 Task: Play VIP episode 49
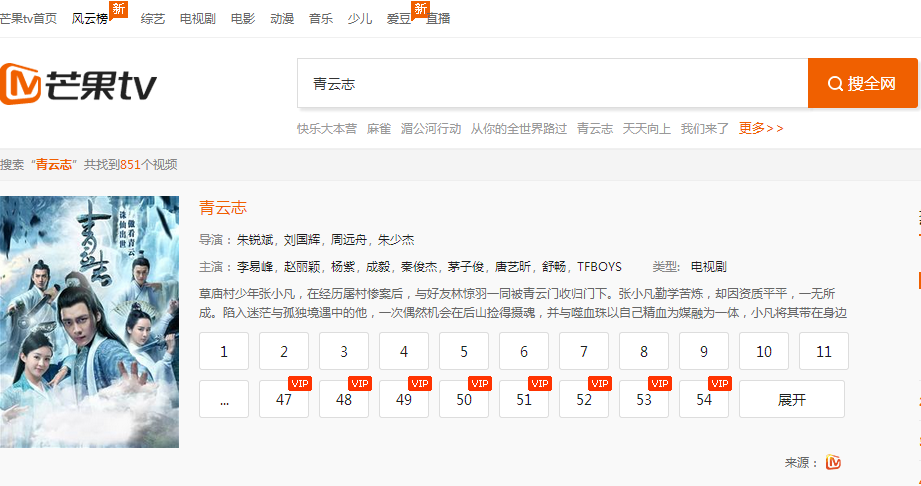click(x=404, y=400)
